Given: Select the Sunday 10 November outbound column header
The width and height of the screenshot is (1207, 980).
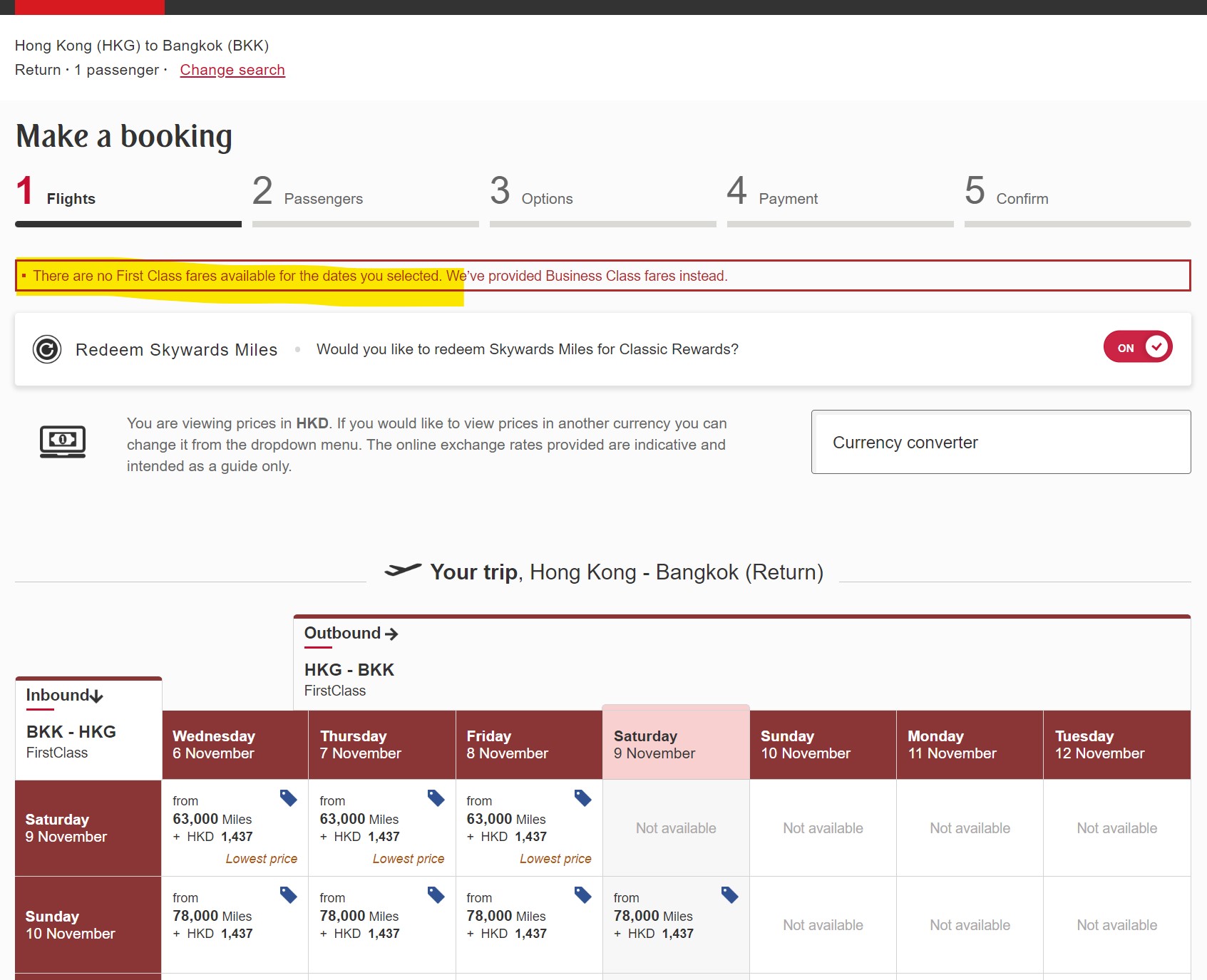Looking at the screenshot, I should click(822, 744).
